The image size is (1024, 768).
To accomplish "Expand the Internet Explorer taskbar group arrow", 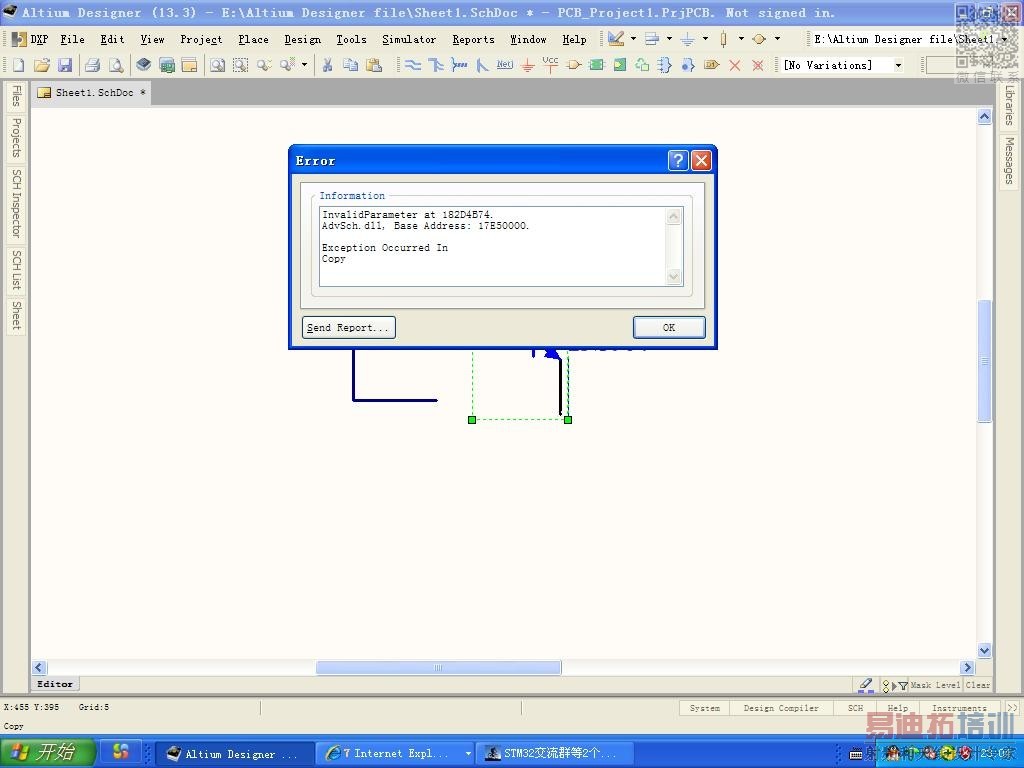I will (468, 754).
